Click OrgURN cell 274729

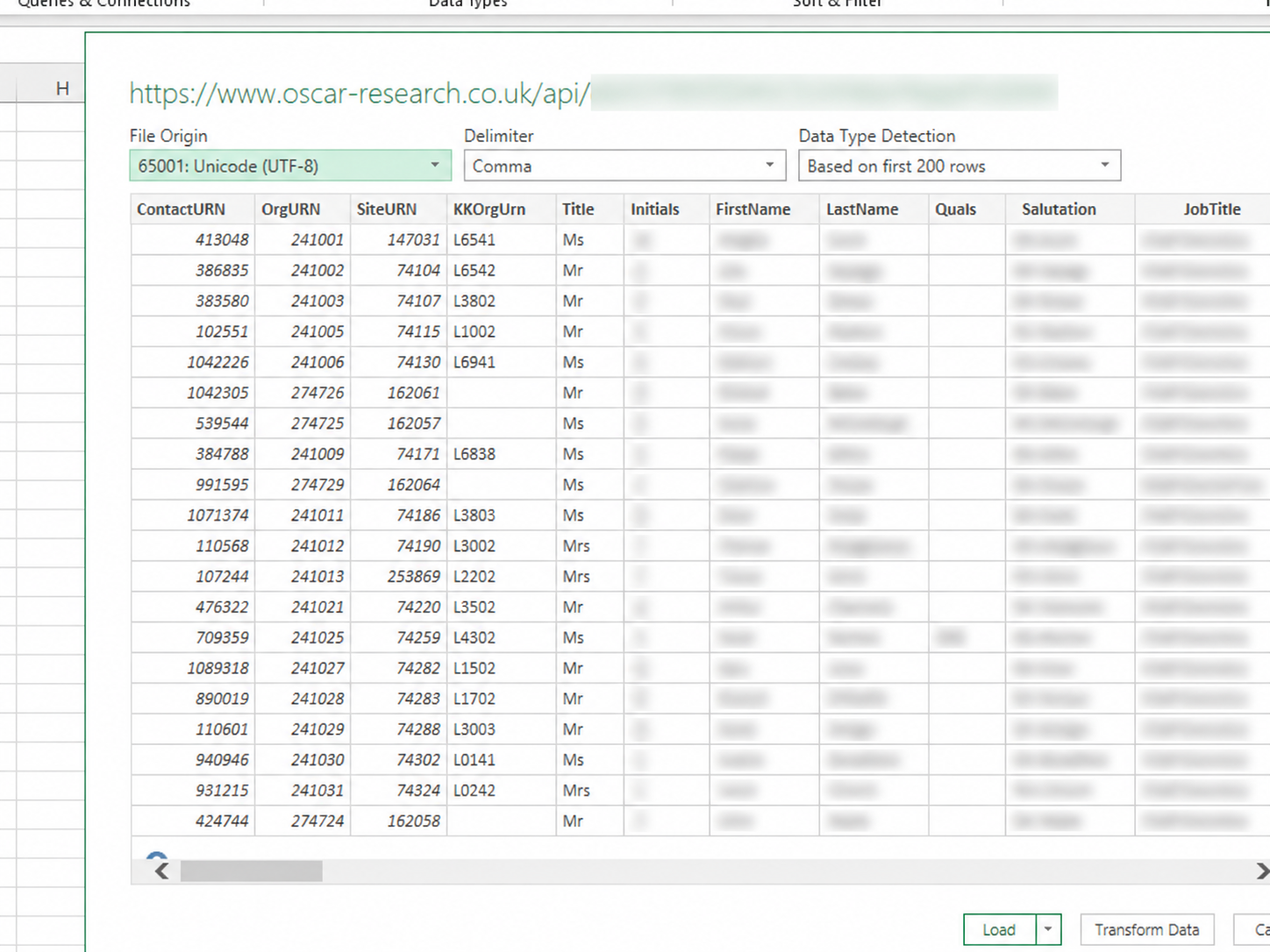(303, 485)
